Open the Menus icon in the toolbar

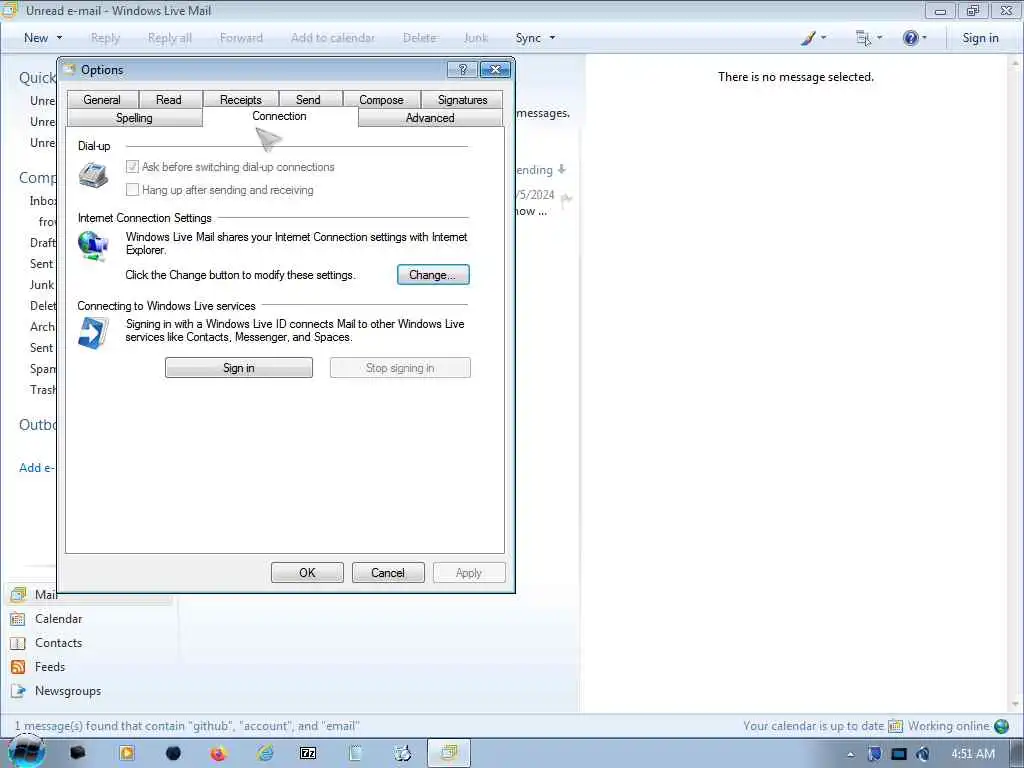pyautogui.click(x=863, y=38)
